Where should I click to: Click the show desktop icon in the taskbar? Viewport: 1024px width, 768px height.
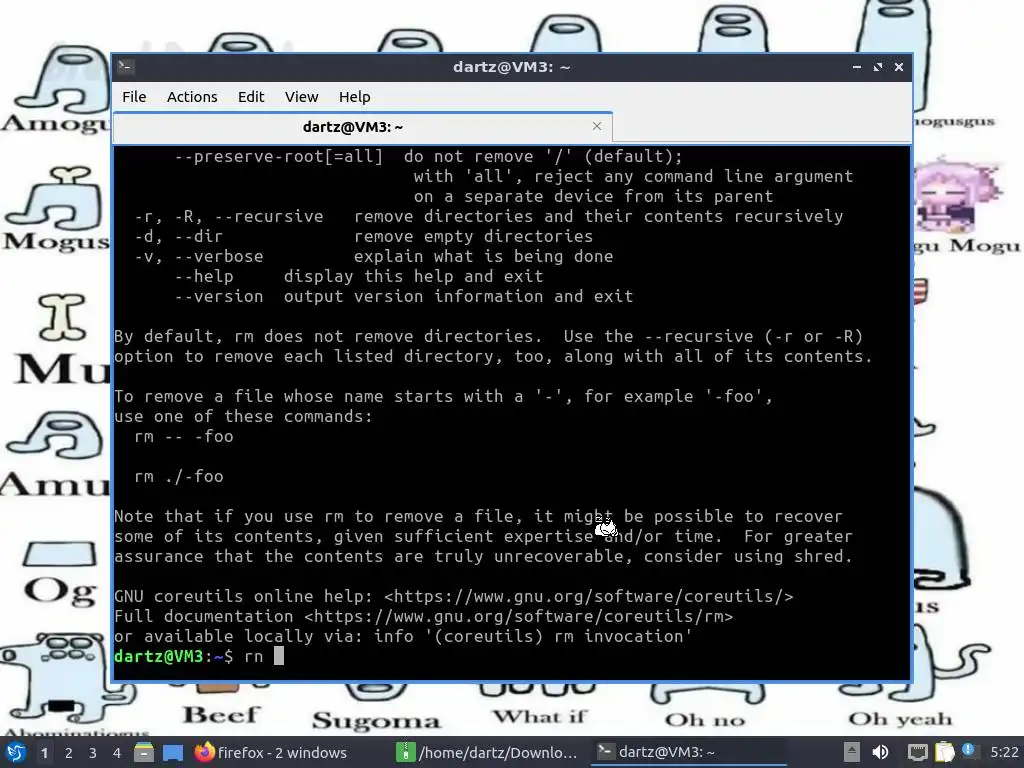[x=173, y=753]
